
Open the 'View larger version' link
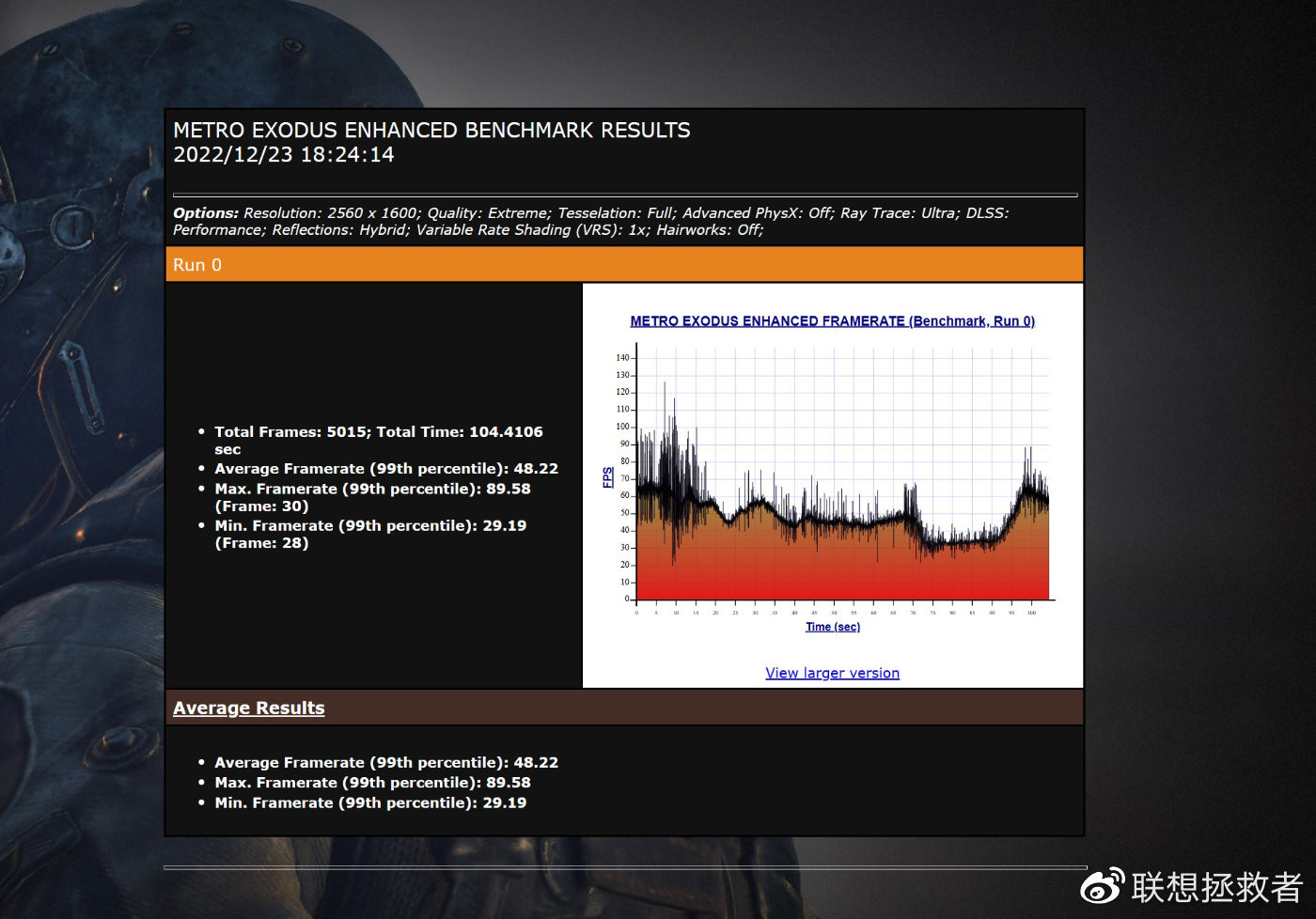pos(832,673)
